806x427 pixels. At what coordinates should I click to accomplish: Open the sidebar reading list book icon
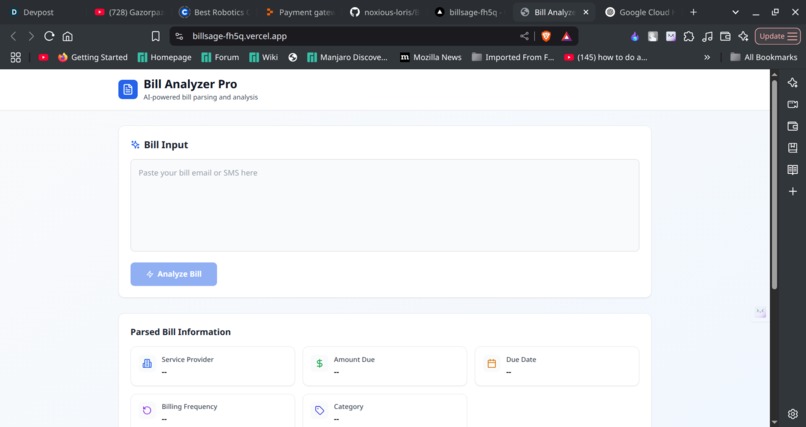tap(793, 170)
